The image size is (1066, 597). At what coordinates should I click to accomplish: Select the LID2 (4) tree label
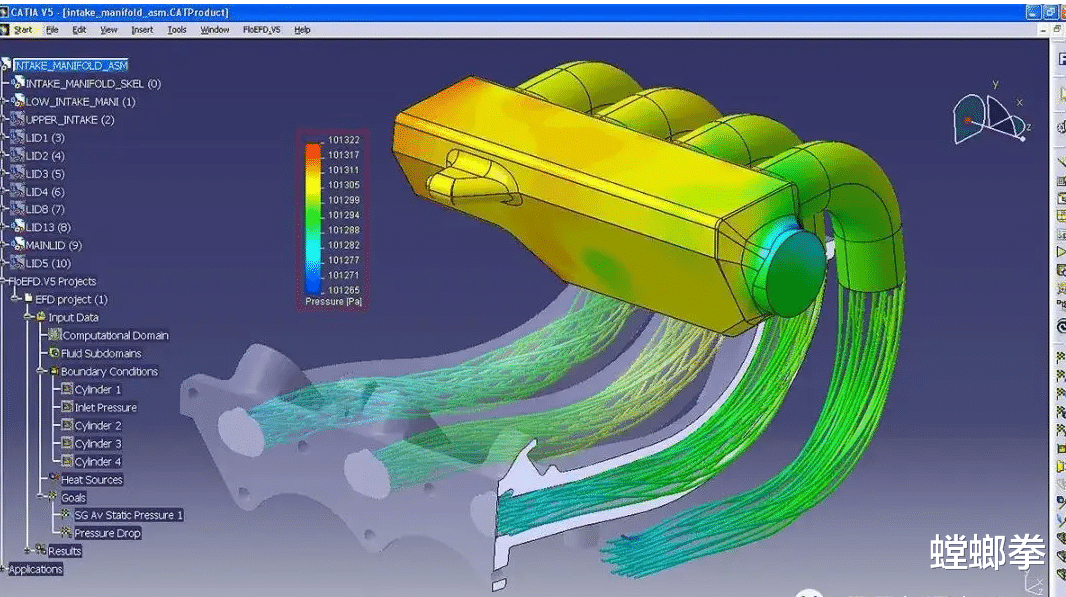point(45,156)
